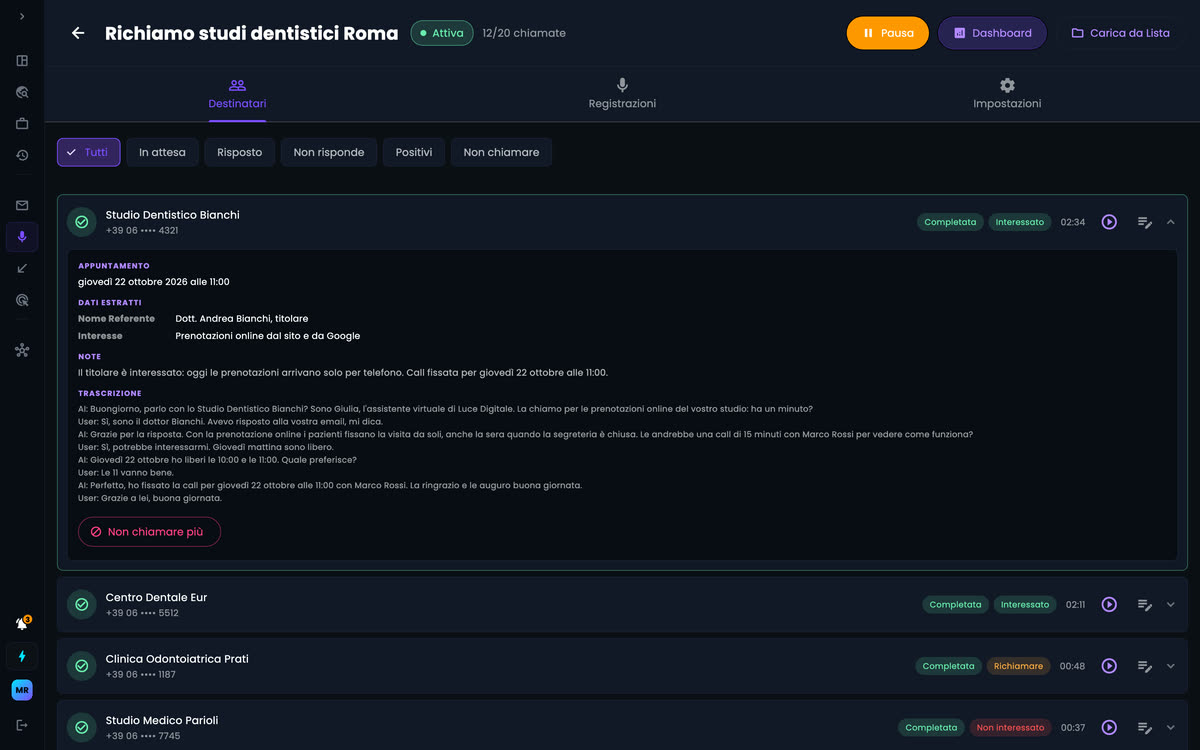
Task: Open the campaign Dashboard button
Action: (x=992, y=33)
